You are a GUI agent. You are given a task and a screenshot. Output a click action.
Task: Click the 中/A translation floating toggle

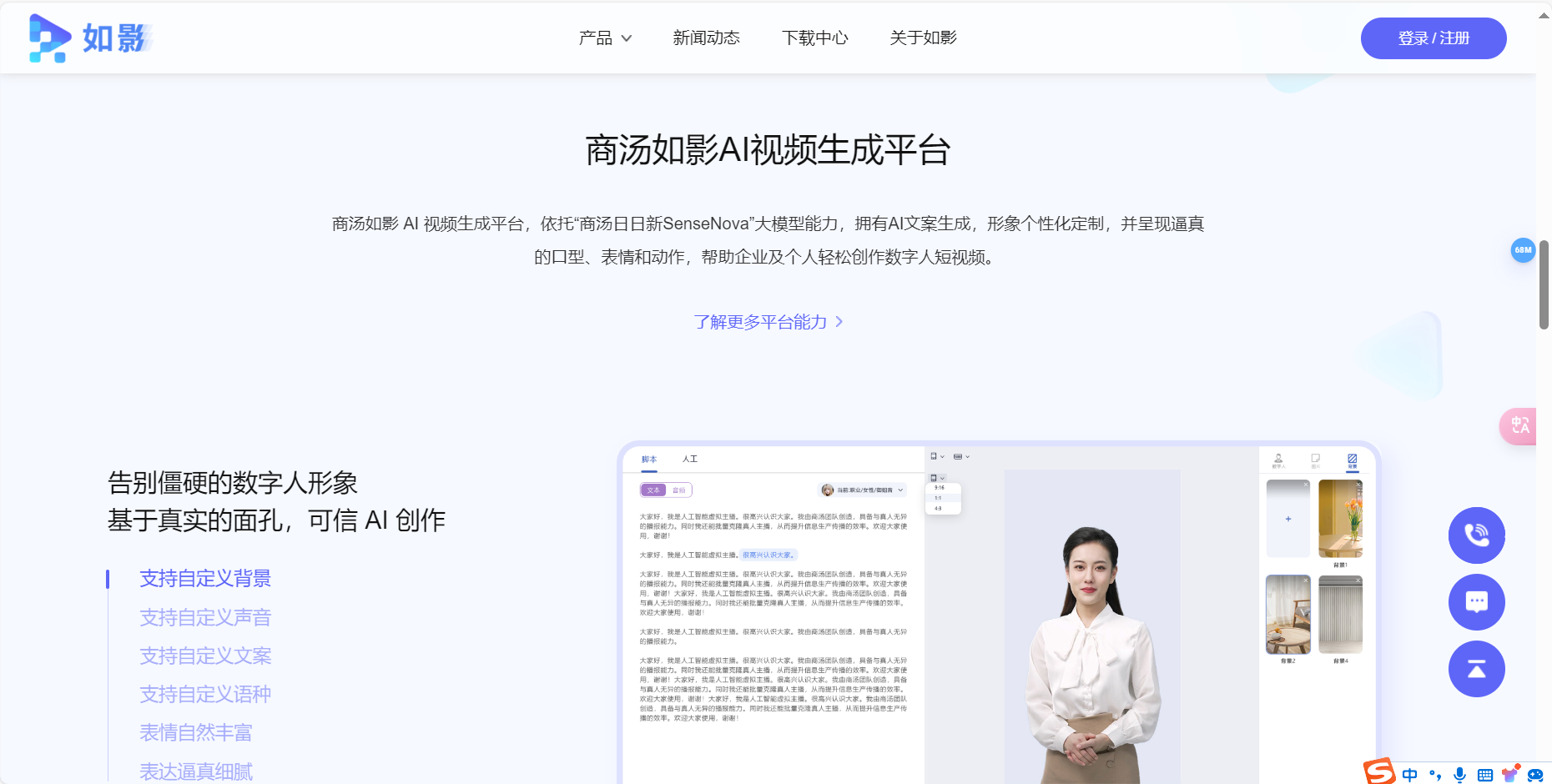[1522, 426]
